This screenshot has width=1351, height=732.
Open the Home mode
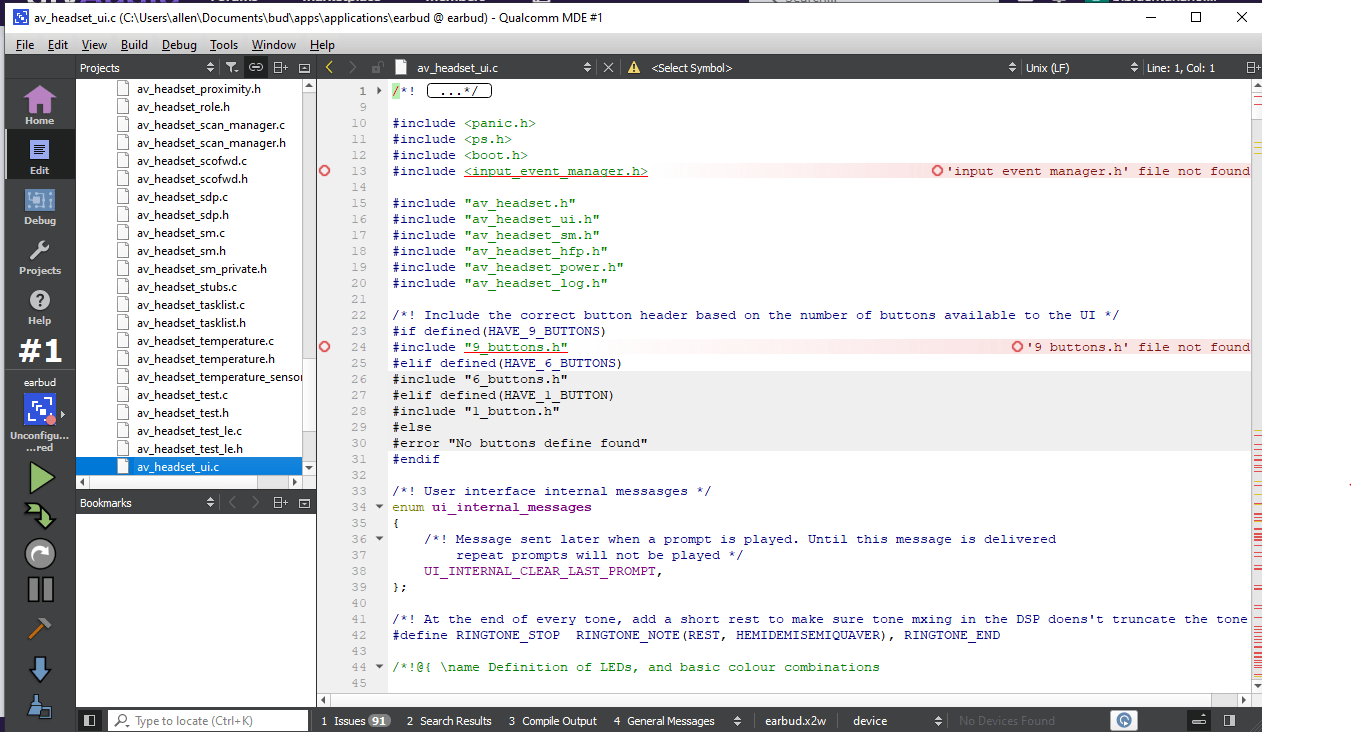[39, 104]
